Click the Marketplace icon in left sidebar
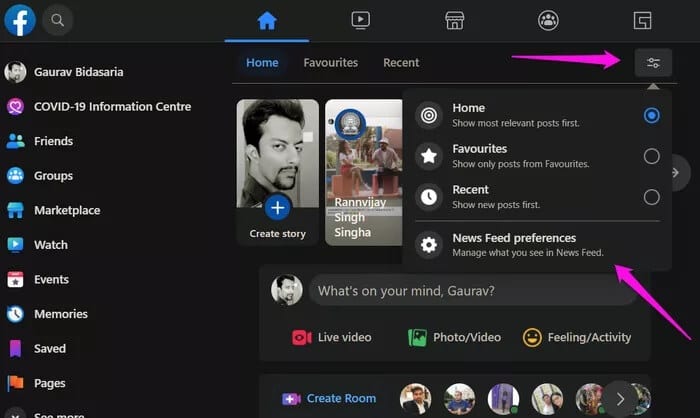 click(15, 210)
